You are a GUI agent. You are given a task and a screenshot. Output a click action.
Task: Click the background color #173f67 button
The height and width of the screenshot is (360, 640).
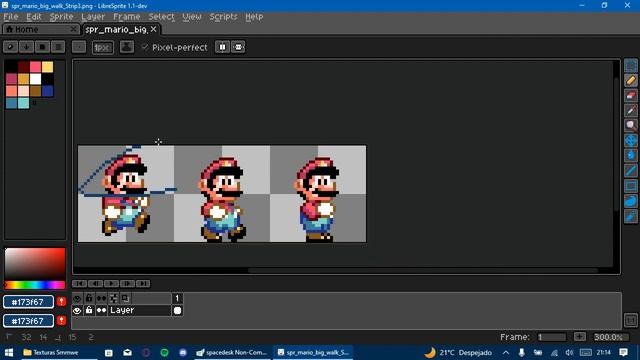(29, 321)
